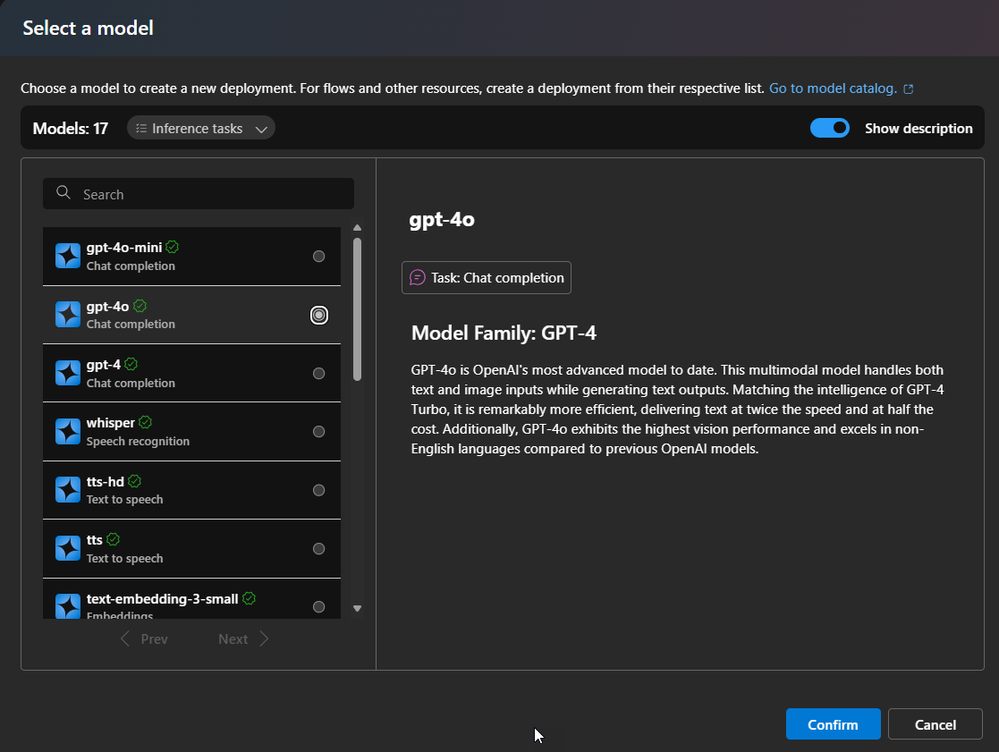This screenshot has height=752, width=999.
Task: Click the verified badge next to gpt-4o-mini
Action: [x=172, y=247]
